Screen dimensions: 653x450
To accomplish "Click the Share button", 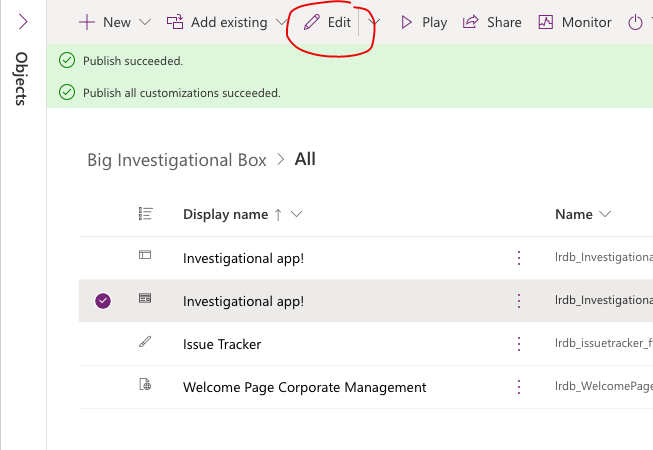I will pyautogui.click(x=492, y=22).
